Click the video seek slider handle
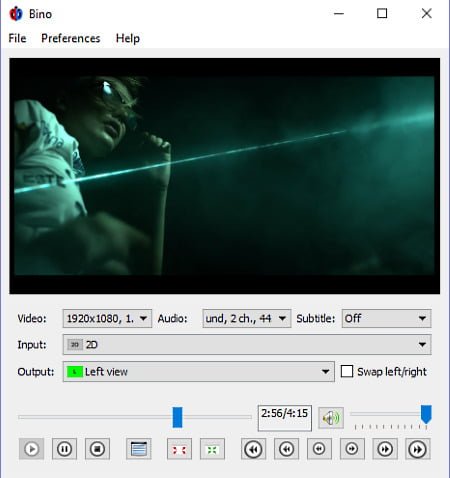The width and height of the screenshot is (450, 478). click(177, 417)
